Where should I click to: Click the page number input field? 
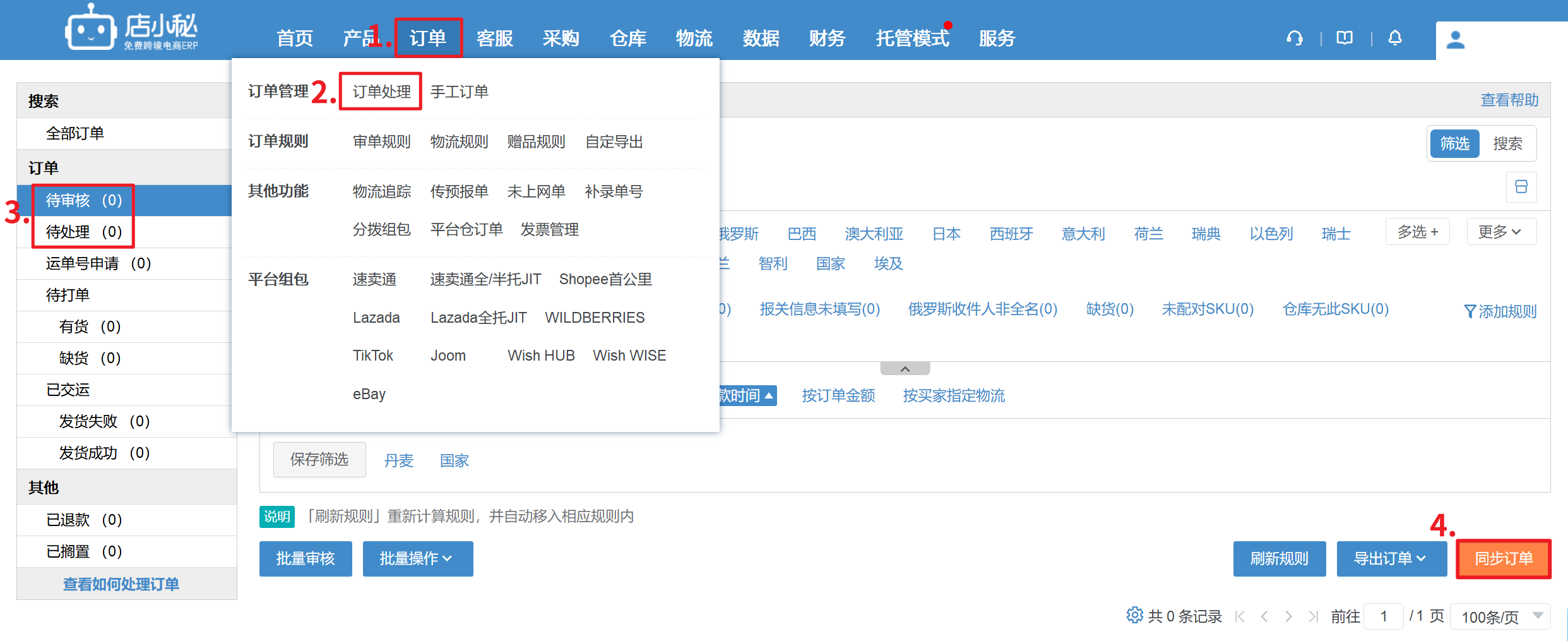coord(1383,616)
